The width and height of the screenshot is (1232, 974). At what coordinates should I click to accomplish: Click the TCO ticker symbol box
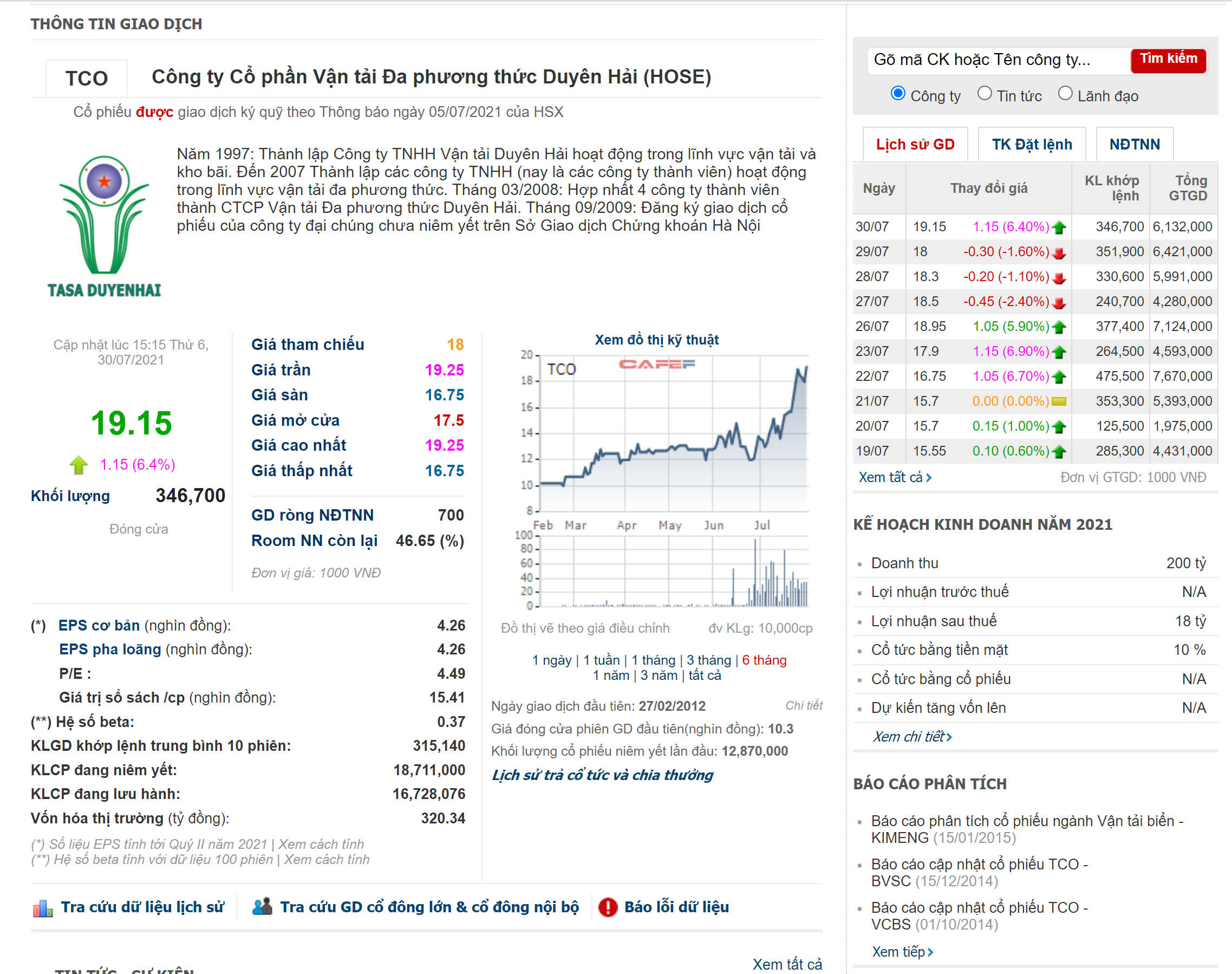[x=87, y=78]
